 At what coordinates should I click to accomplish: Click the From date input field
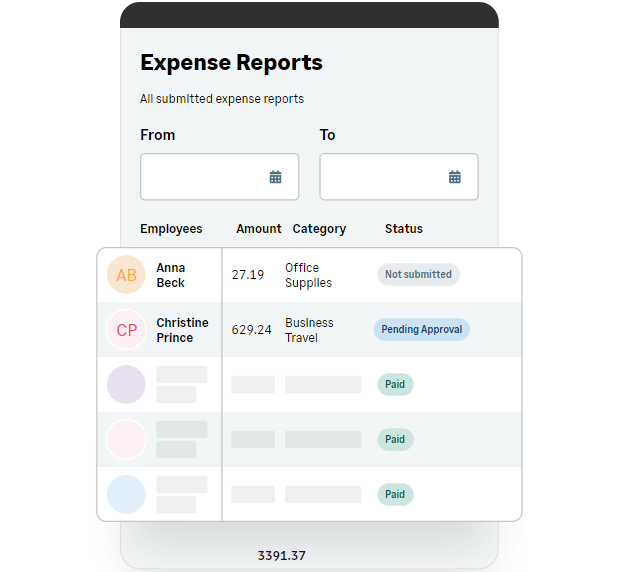(x=219, y=177)
